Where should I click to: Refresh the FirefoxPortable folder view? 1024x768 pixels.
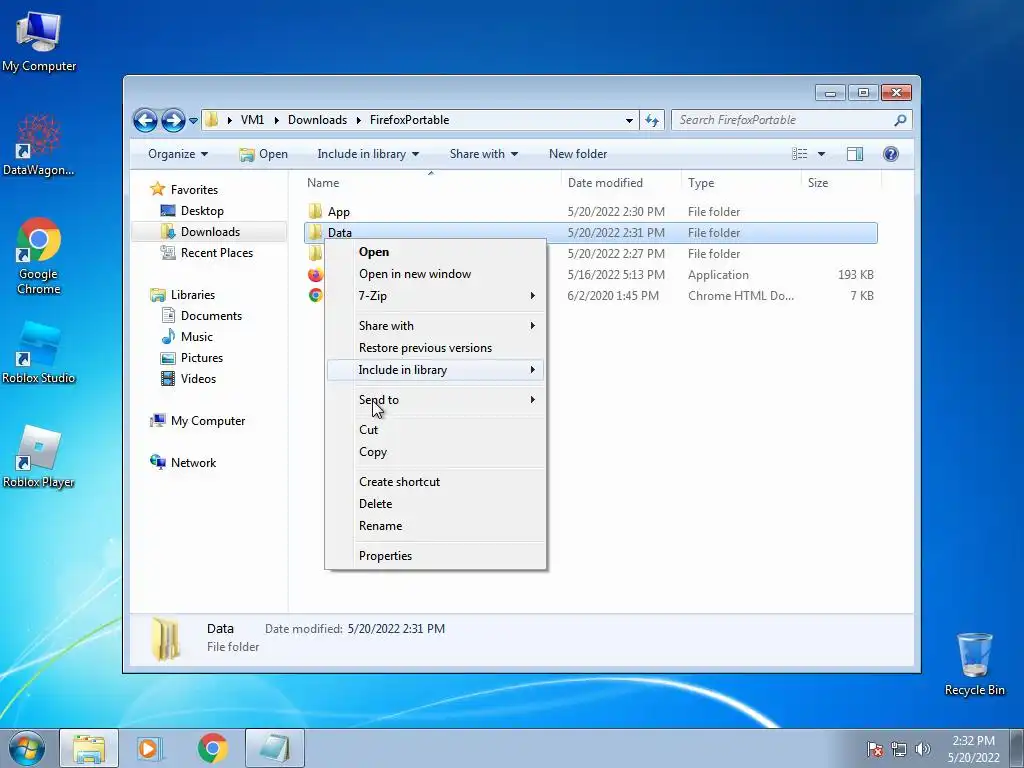coord(652,120)
